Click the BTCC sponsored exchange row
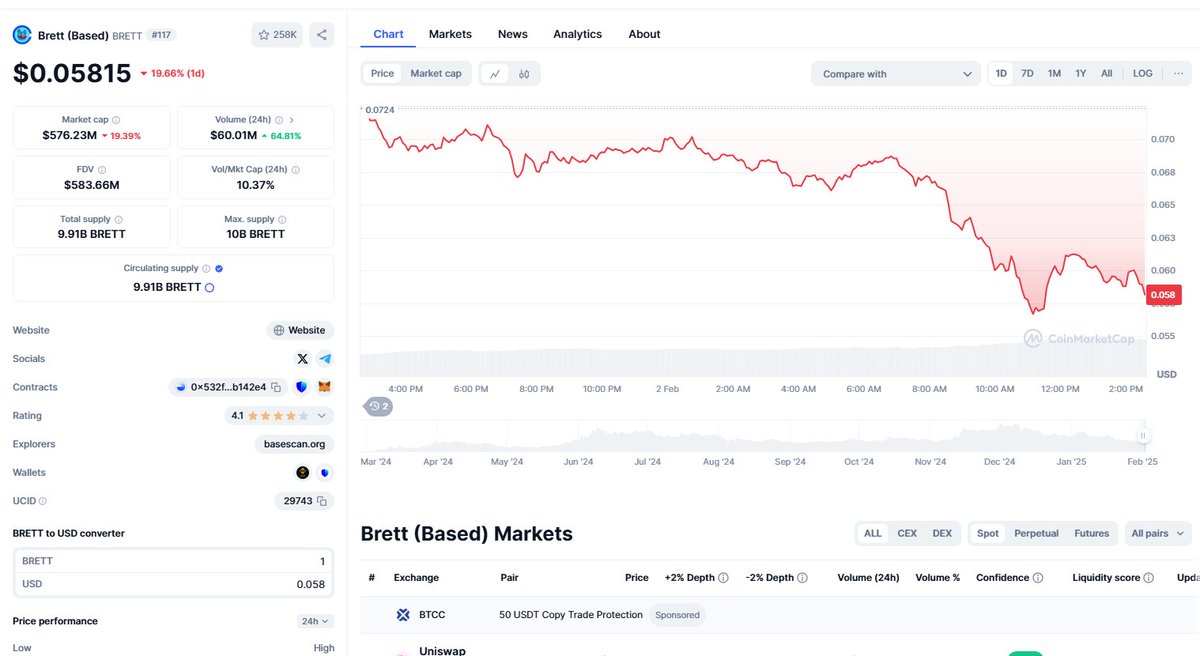 tap(780, 615)
